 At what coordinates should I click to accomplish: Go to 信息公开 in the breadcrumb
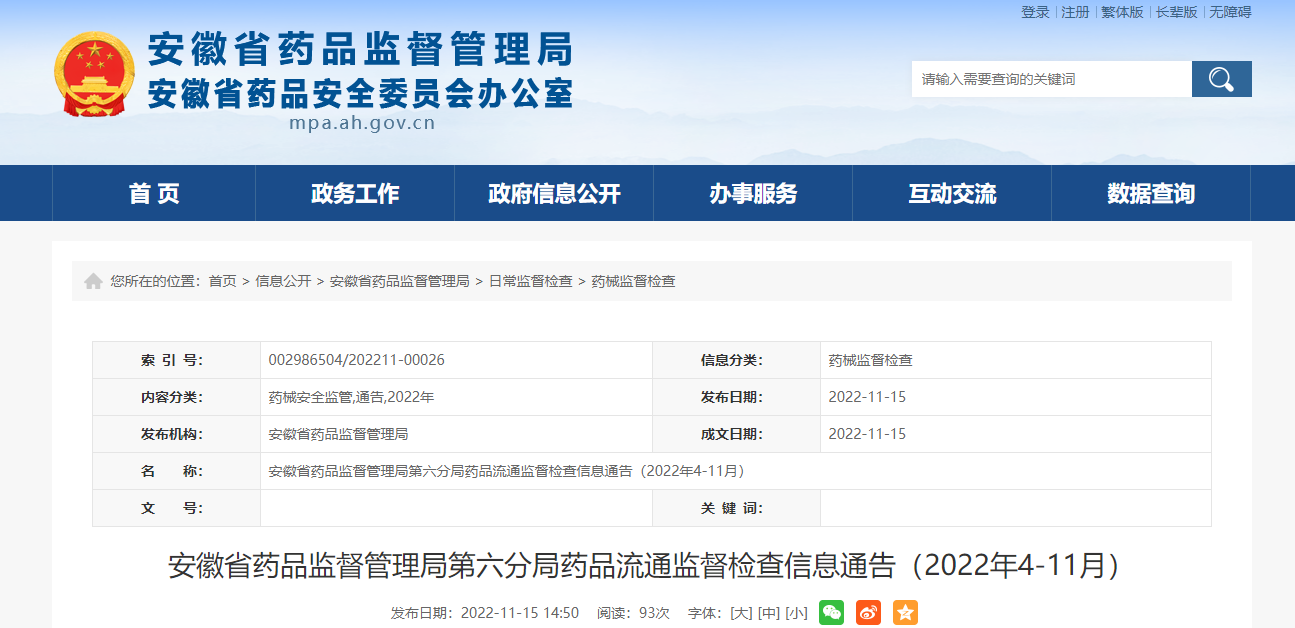pos(283,282)
